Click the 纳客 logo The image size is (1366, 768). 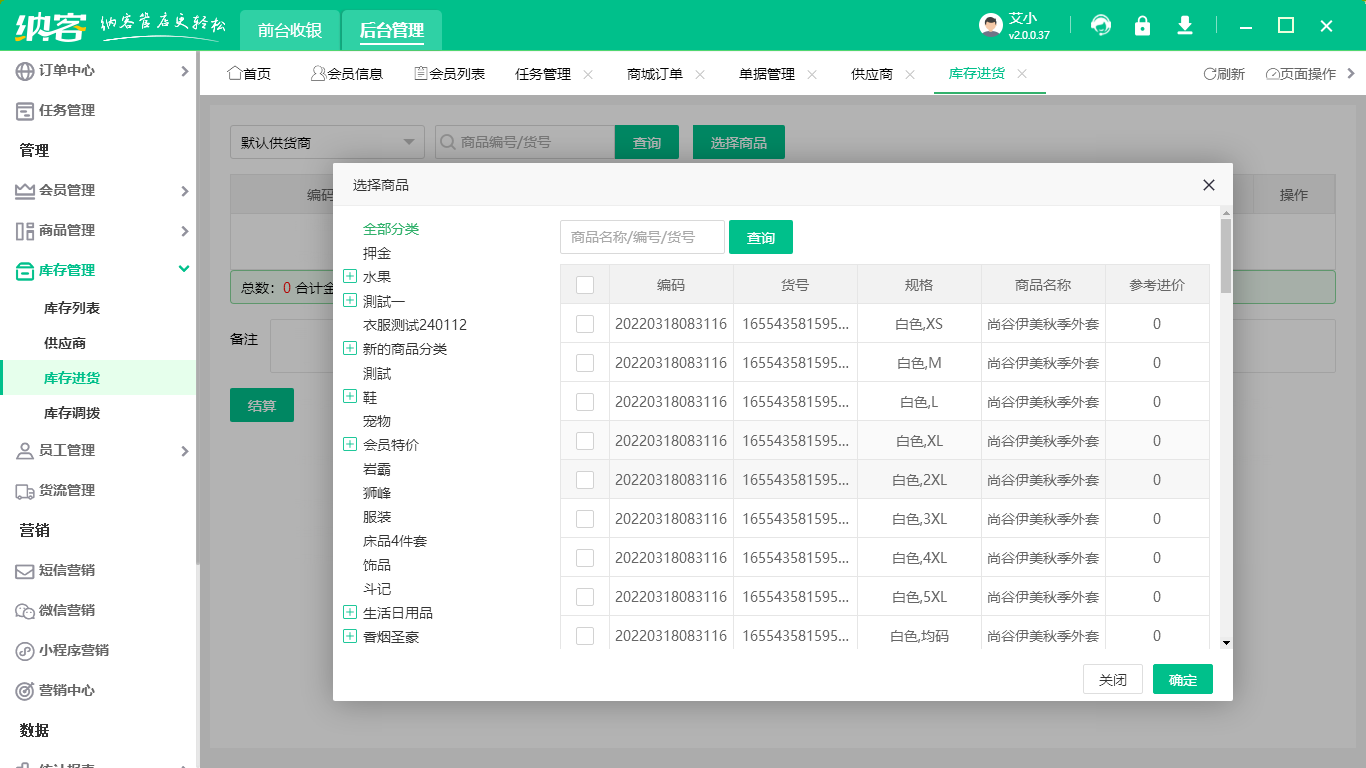tap(50, 25)
